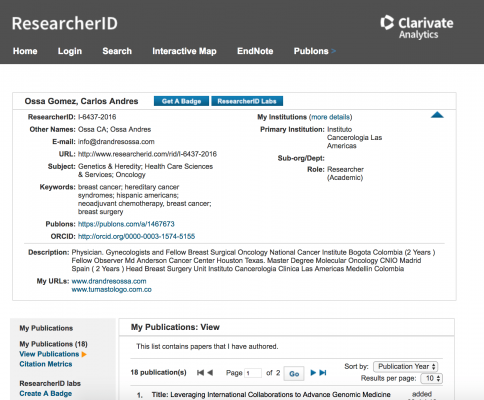The image size is (484, 400).
Task: Go to previous publications page arrow
Action: tap(210, 373)
